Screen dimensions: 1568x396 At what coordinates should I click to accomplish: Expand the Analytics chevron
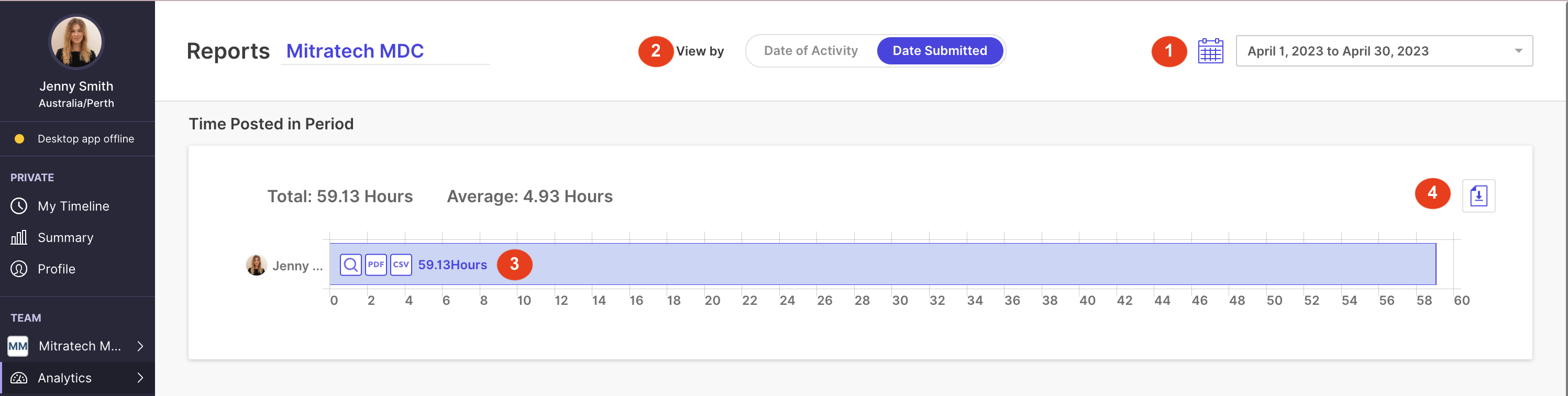tap(141, 378)
